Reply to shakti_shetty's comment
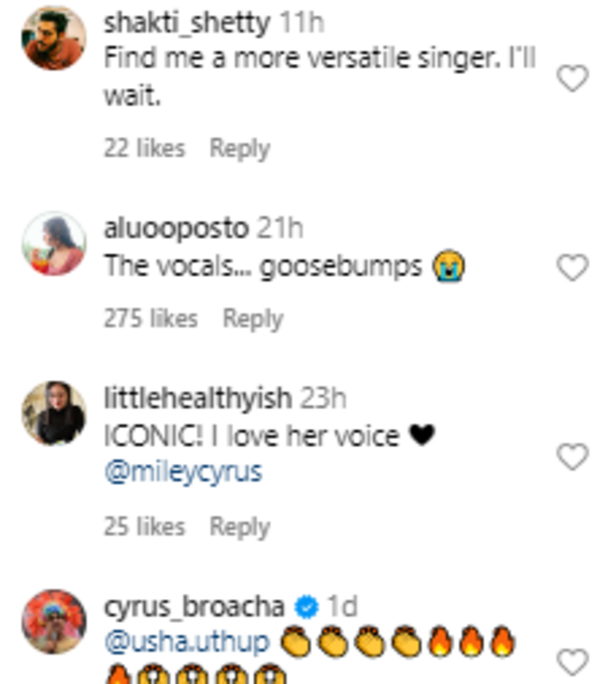This screenshot has width=616, height=684. [239, 148]
